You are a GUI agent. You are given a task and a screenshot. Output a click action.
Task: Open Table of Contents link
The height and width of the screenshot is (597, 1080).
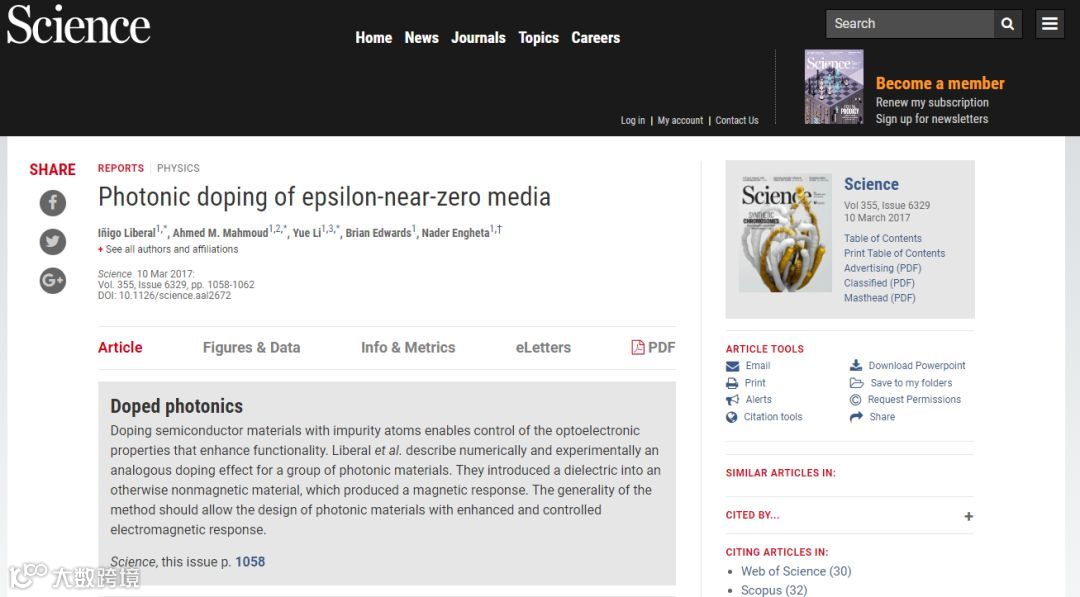pyautogui.click(x=882, y=238)
